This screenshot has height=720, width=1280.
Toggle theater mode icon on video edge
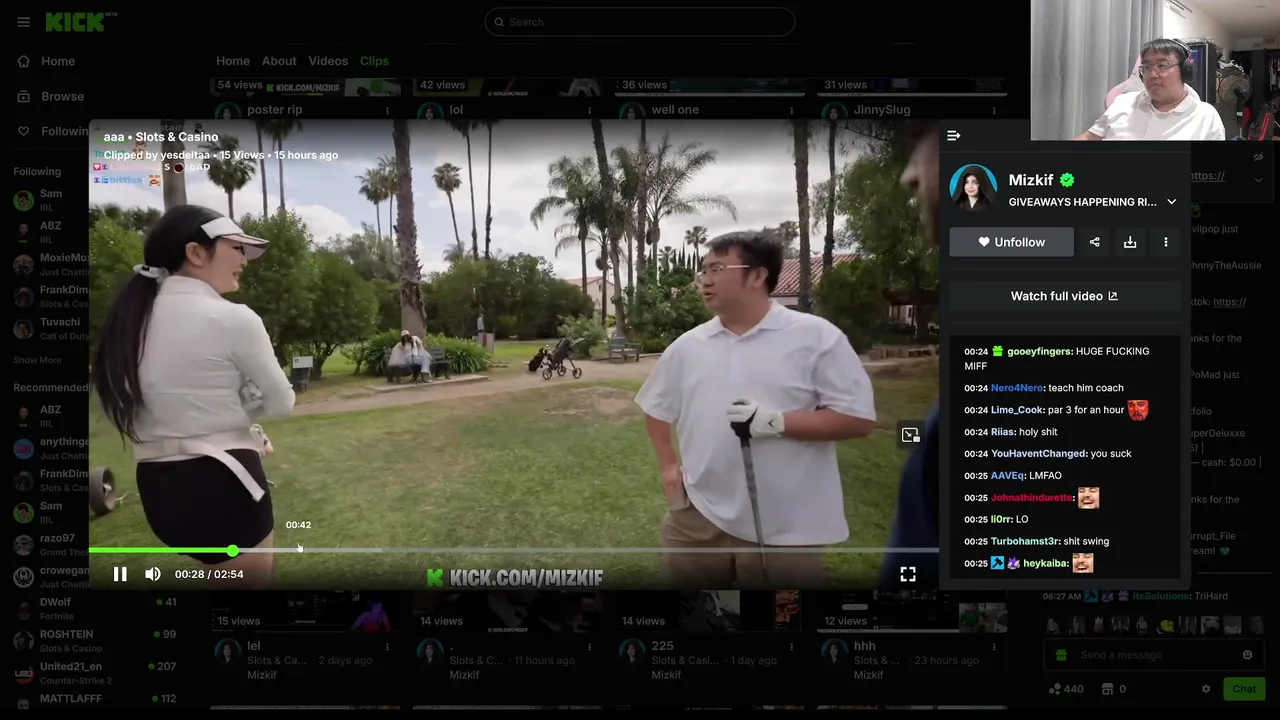pyautogui.click(x=910, y=435)
